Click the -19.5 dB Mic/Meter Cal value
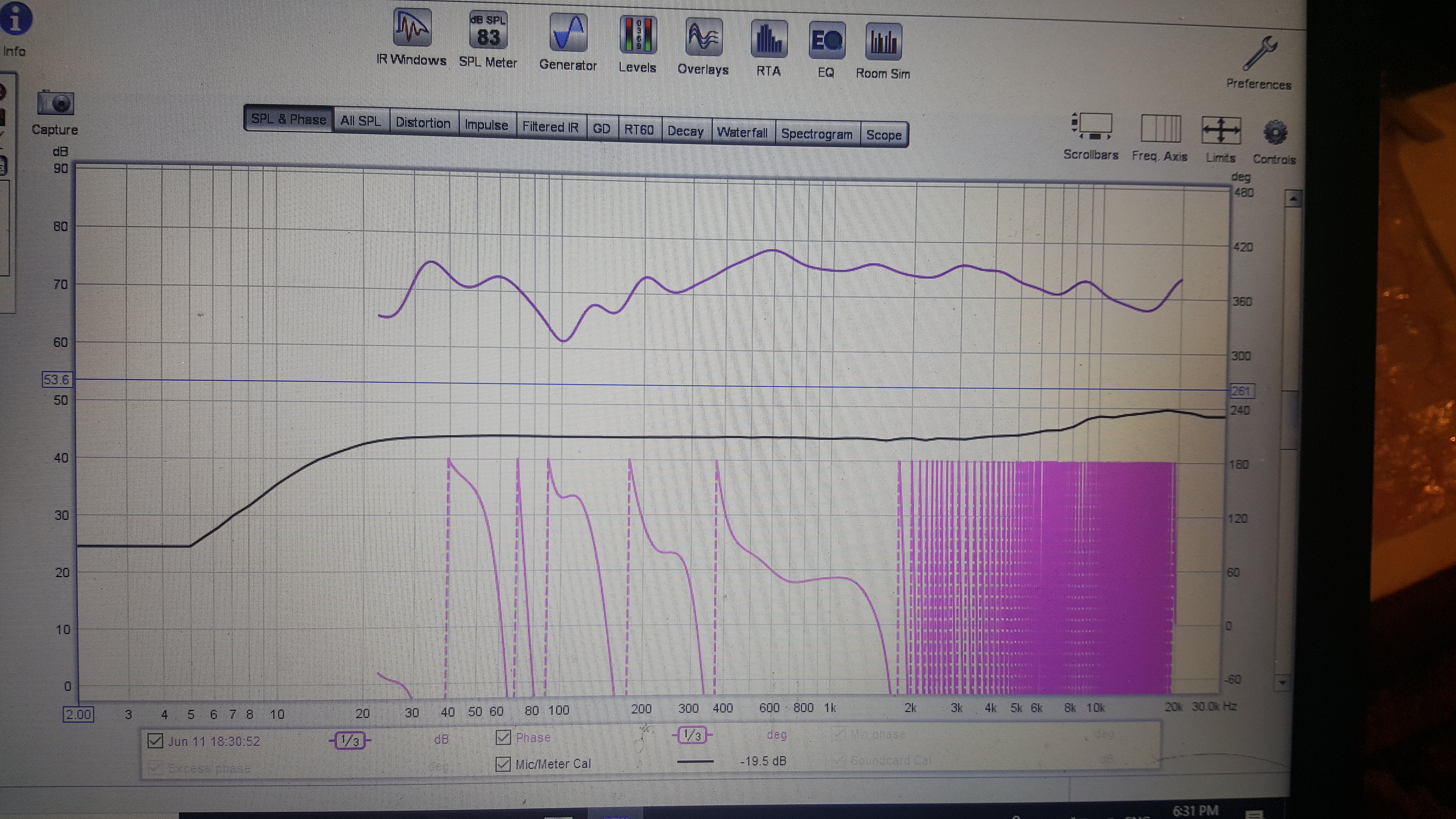Image resolution: width=1456 pixels, height=819 pixels. point(763,761)
